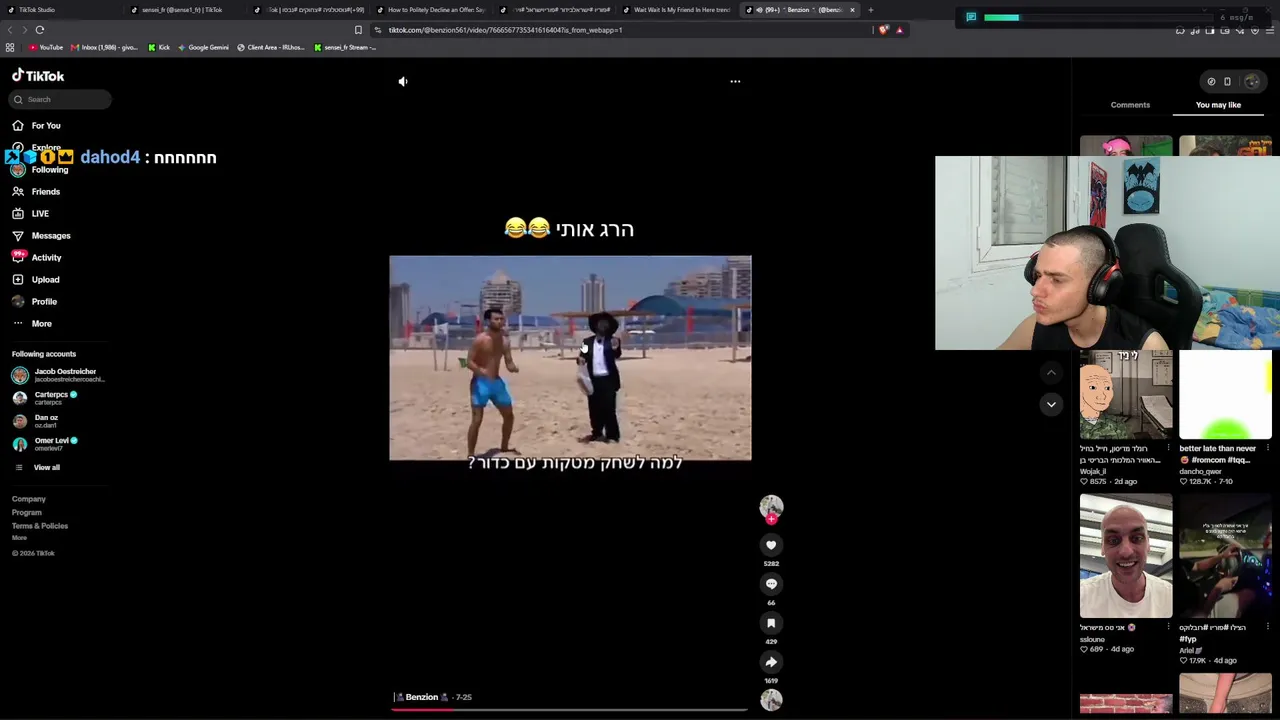The image size is (1280, 720).
Task: Open the Activity notifications
Action: [x=46, y=258]
